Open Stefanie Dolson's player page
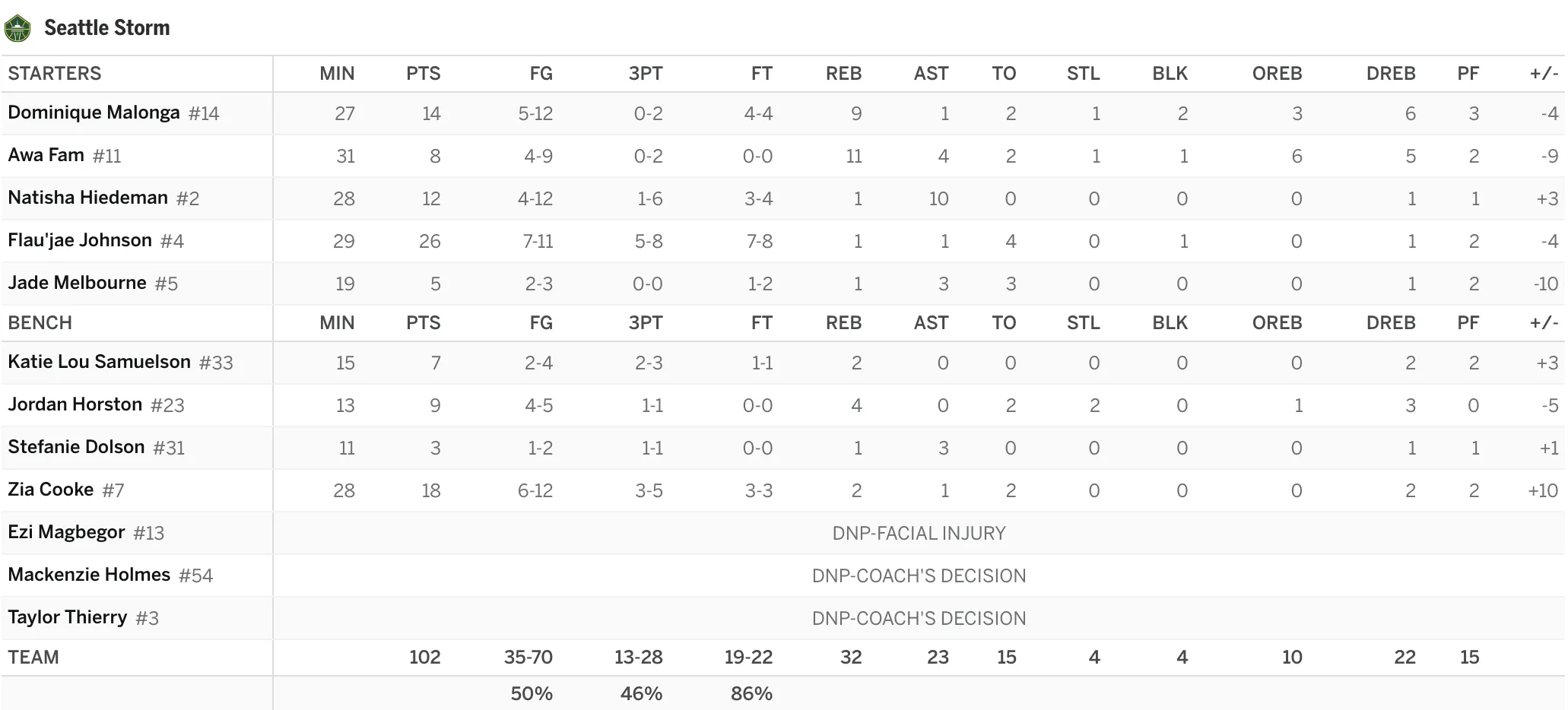 point(76,447)
